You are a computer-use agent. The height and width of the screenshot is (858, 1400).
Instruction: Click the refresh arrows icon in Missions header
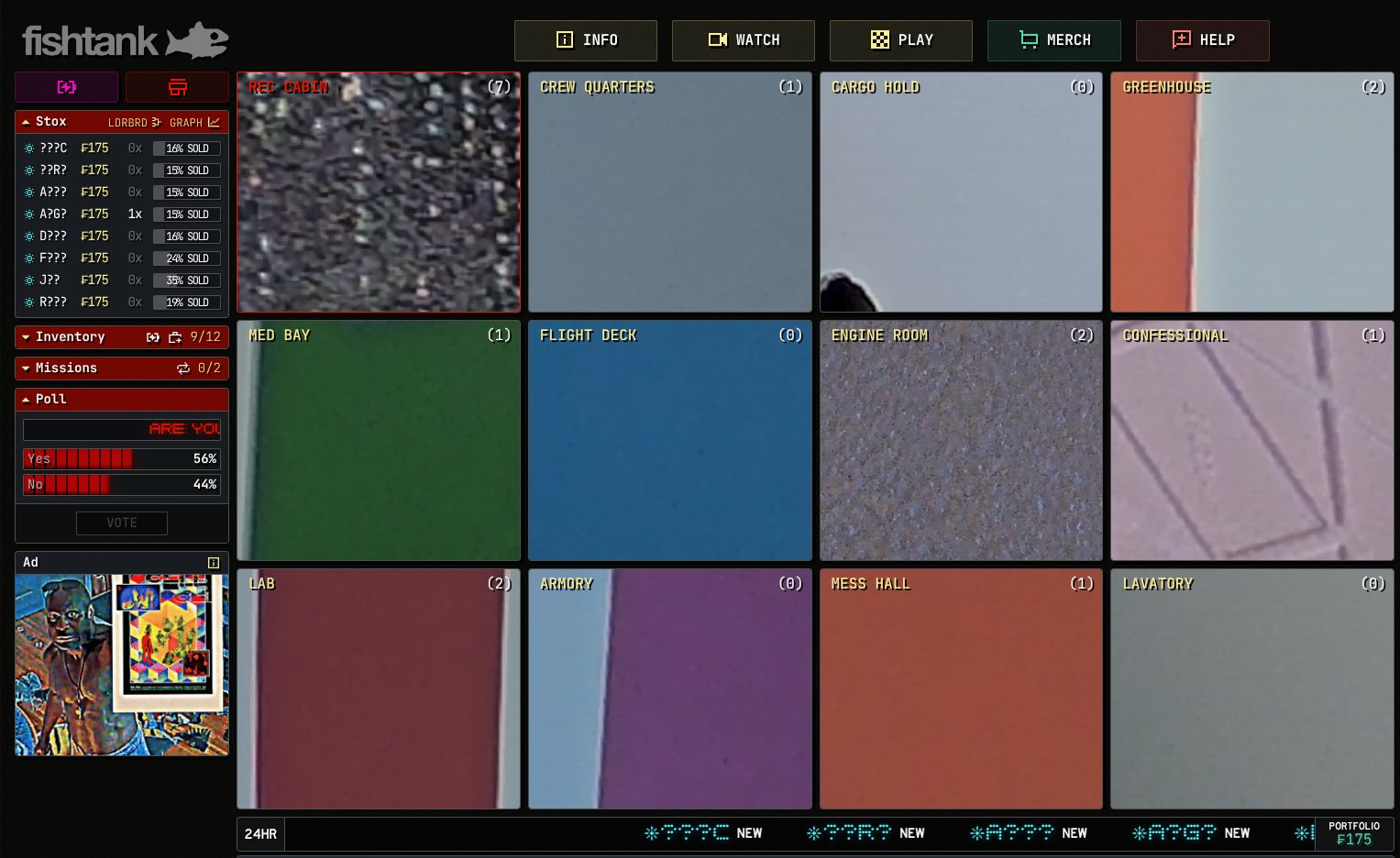click(x=183, y=368)
